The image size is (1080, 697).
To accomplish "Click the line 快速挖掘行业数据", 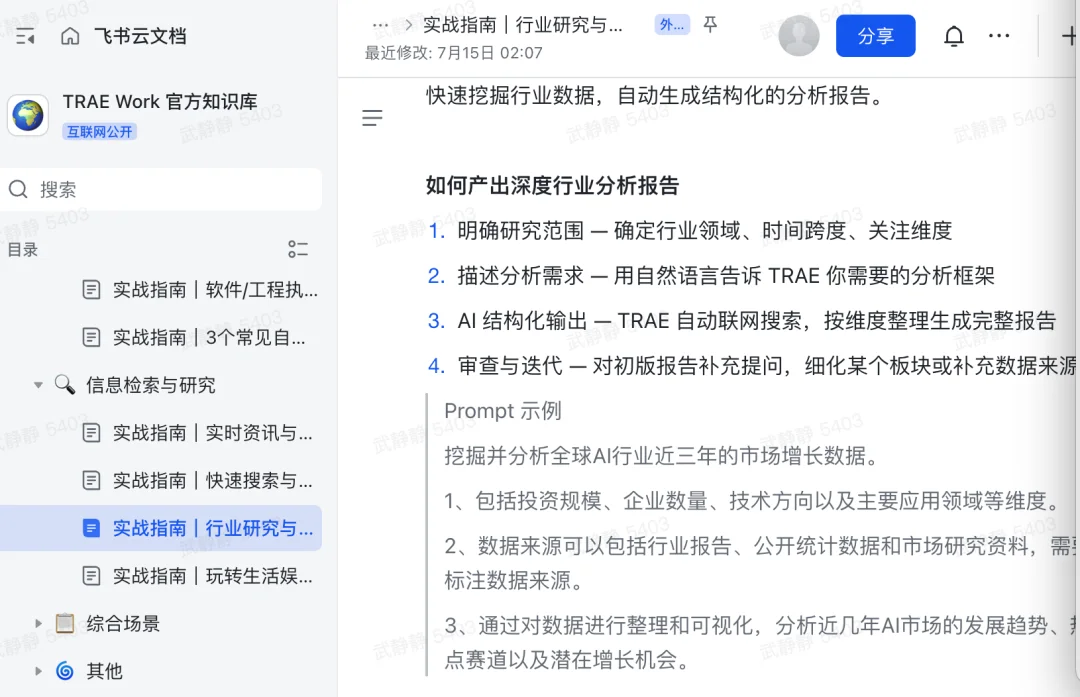I will [x=654, y=96].
